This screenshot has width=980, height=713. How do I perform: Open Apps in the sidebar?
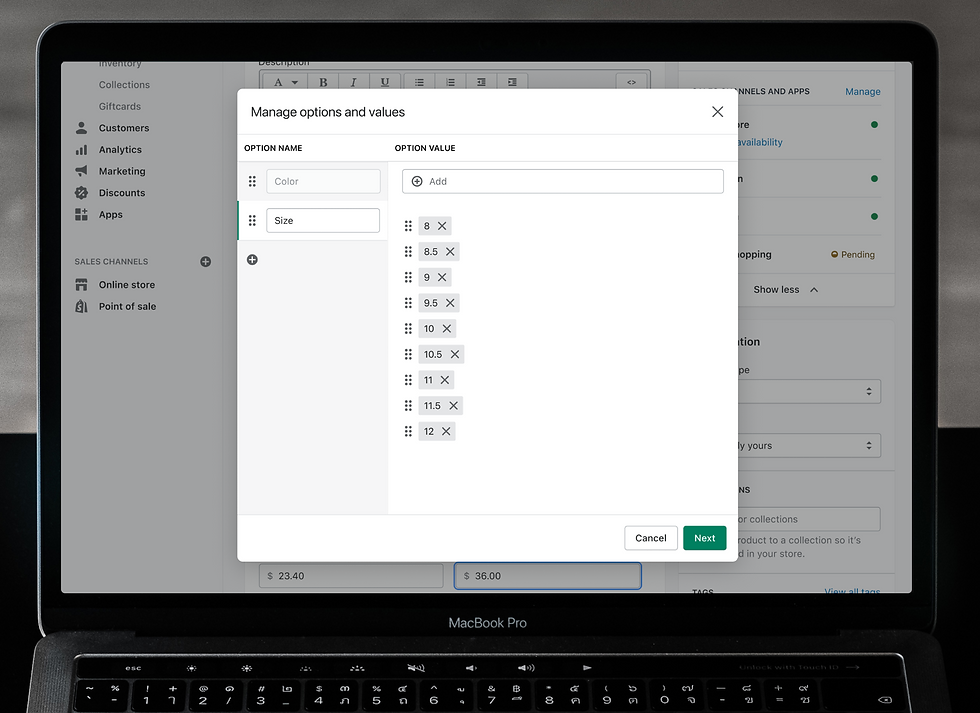tap(111, 214)
